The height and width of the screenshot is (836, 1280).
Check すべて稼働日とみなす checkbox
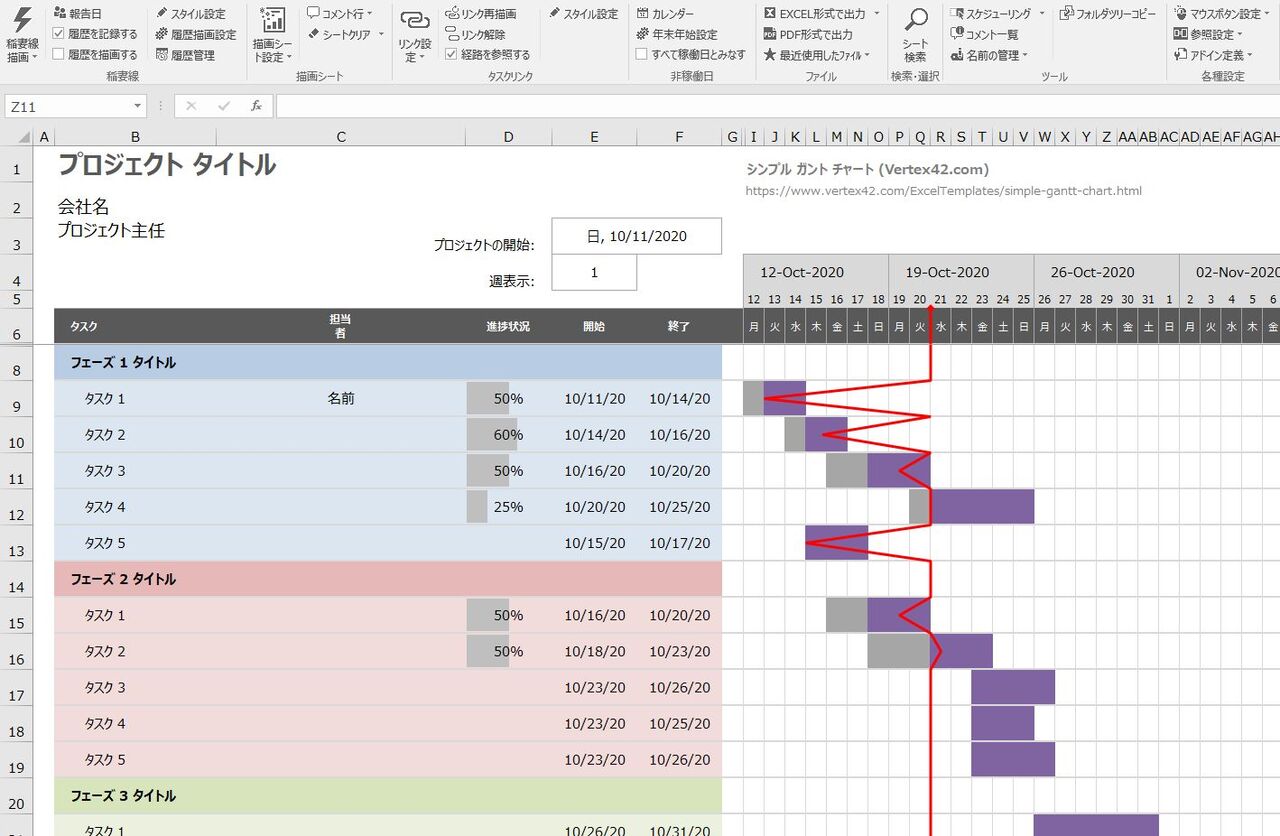pos(642,55)
